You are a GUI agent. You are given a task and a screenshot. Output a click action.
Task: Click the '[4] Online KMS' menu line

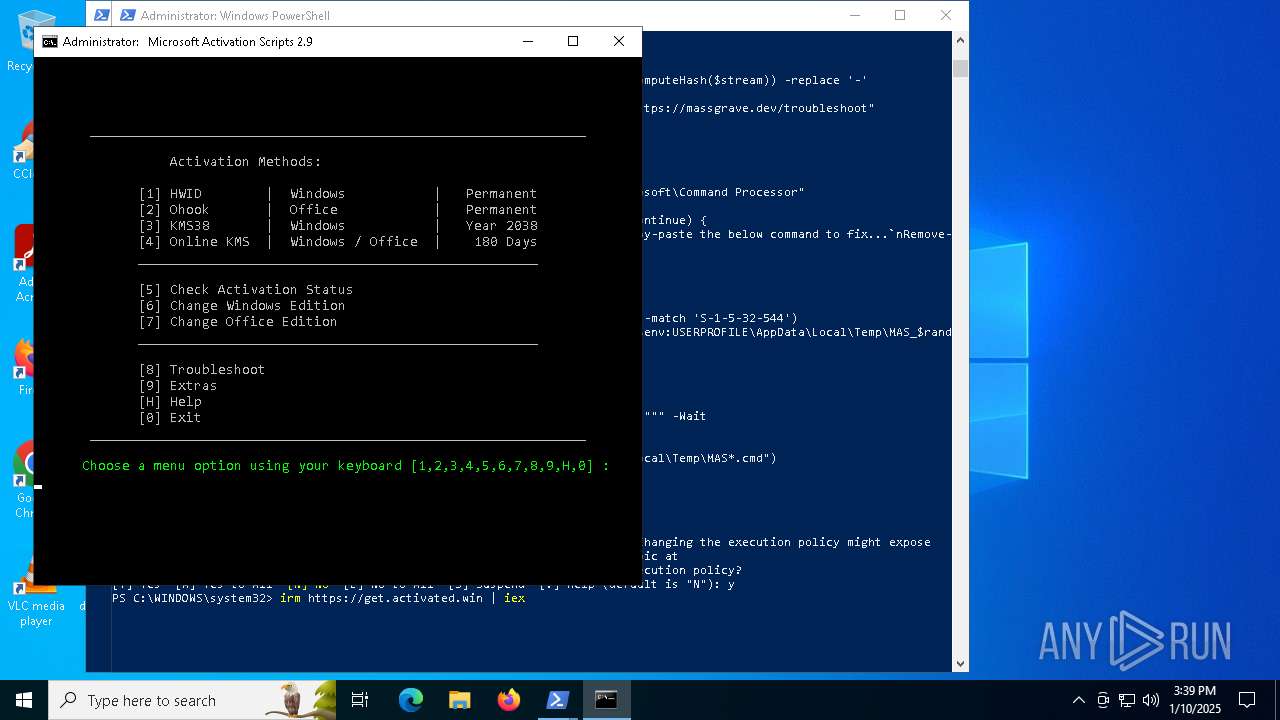pyautogui.click(x=338, y=241)
